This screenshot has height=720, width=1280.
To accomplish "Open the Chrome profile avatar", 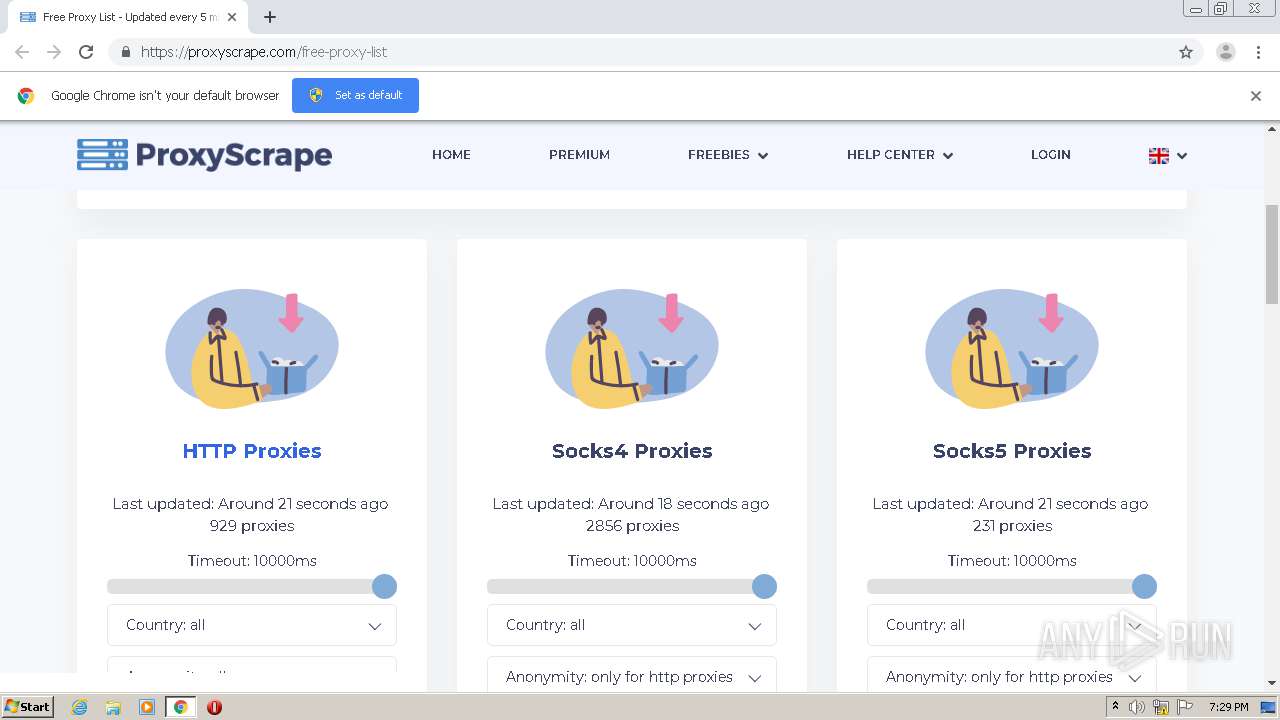I will click(1225, 52).
